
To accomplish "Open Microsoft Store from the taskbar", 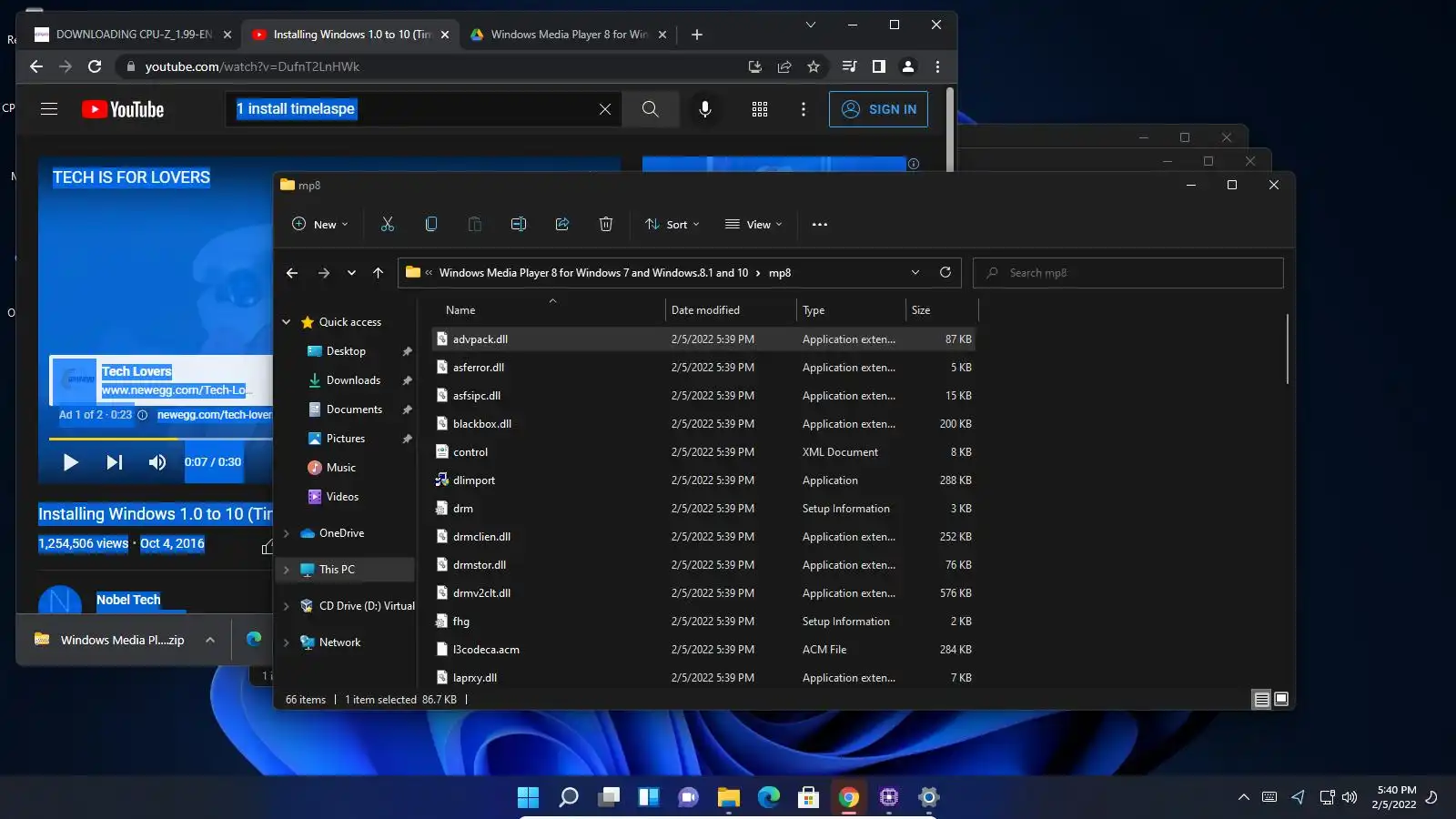I will click(808, 797).
